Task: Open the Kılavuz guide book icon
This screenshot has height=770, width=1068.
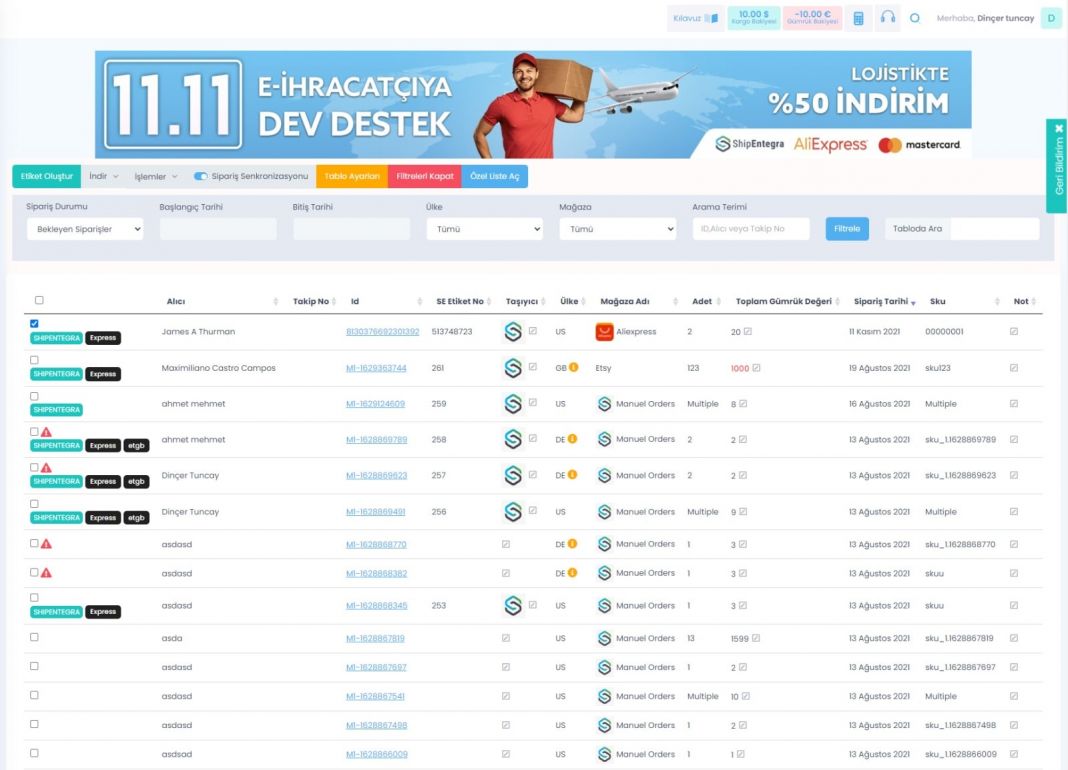Action: pyautogui.click(x=711, y=18)
